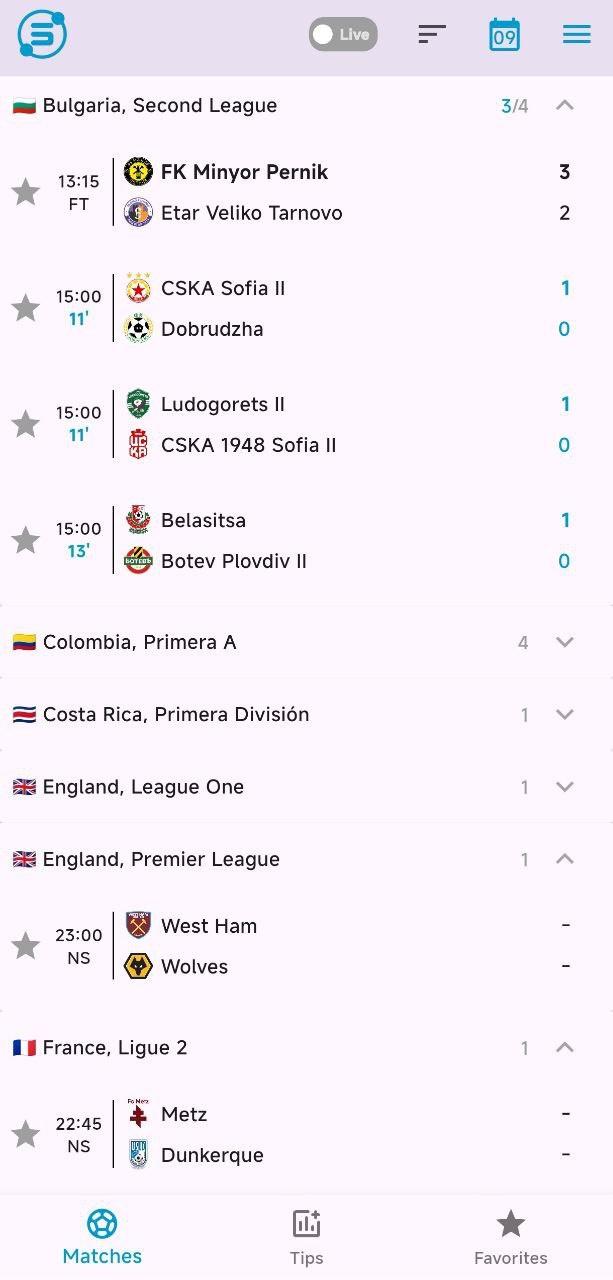Click the Wolves club badge

pyautogui.click(x=138, y=967)
